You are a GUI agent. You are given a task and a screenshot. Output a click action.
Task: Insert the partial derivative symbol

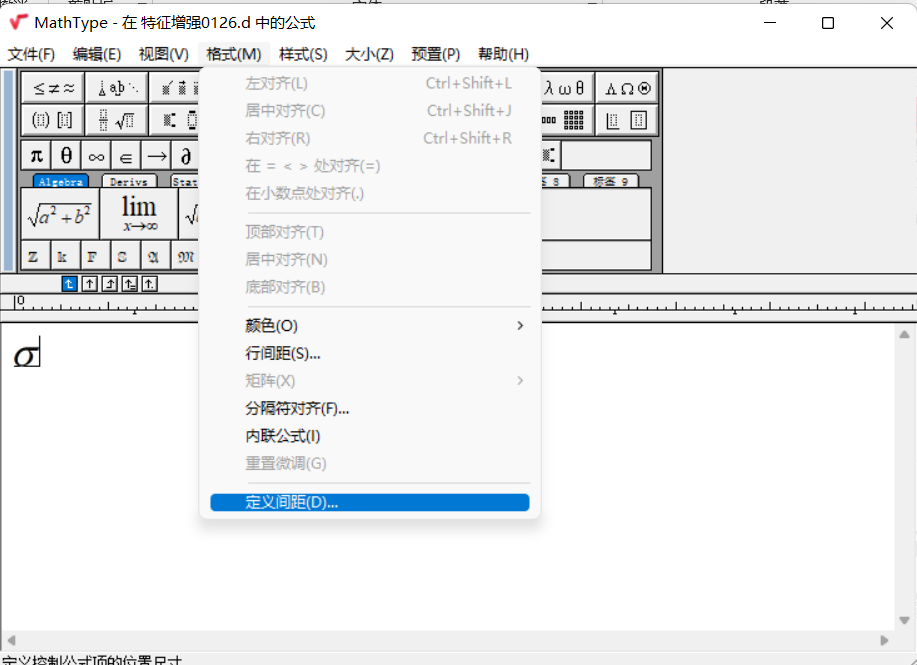click(185, 156)
